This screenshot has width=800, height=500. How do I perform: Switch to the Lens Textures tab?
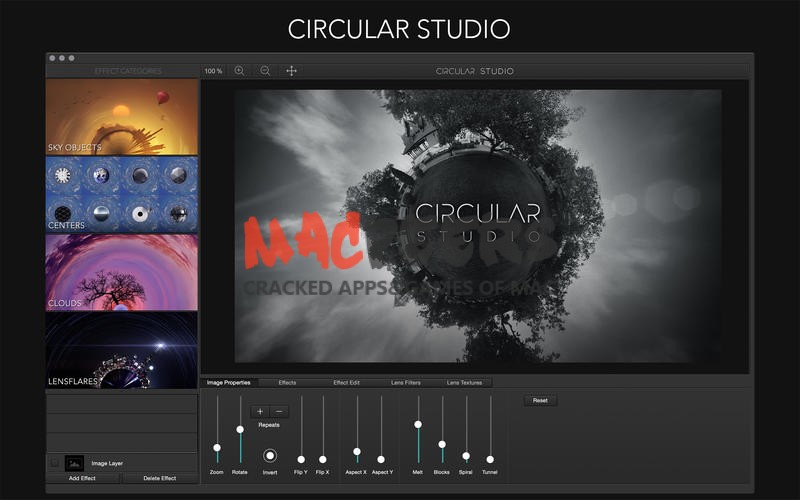(464, 383)
